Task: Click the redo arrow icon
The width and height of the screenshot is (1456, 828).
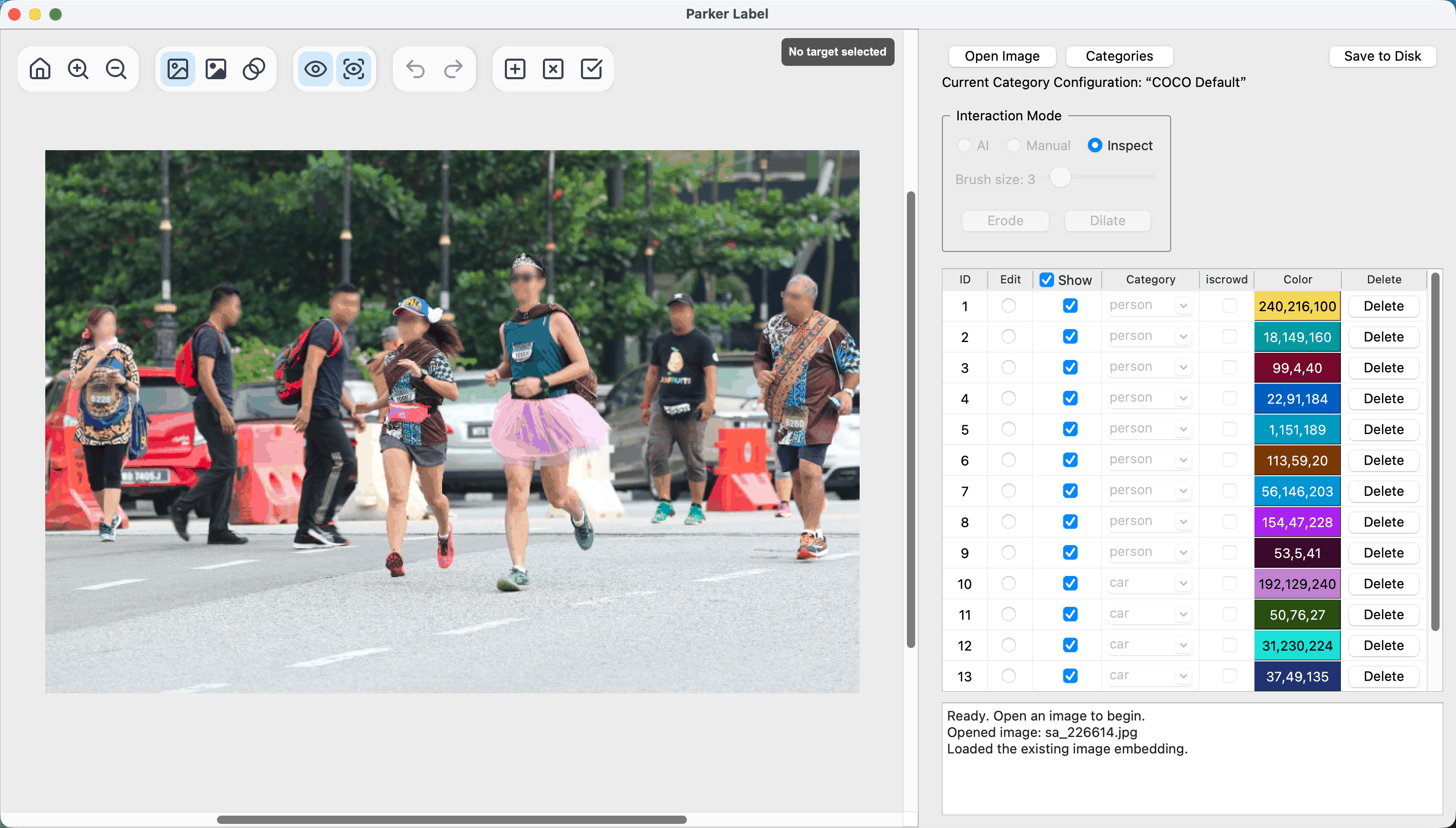Action: click(453, 69)
